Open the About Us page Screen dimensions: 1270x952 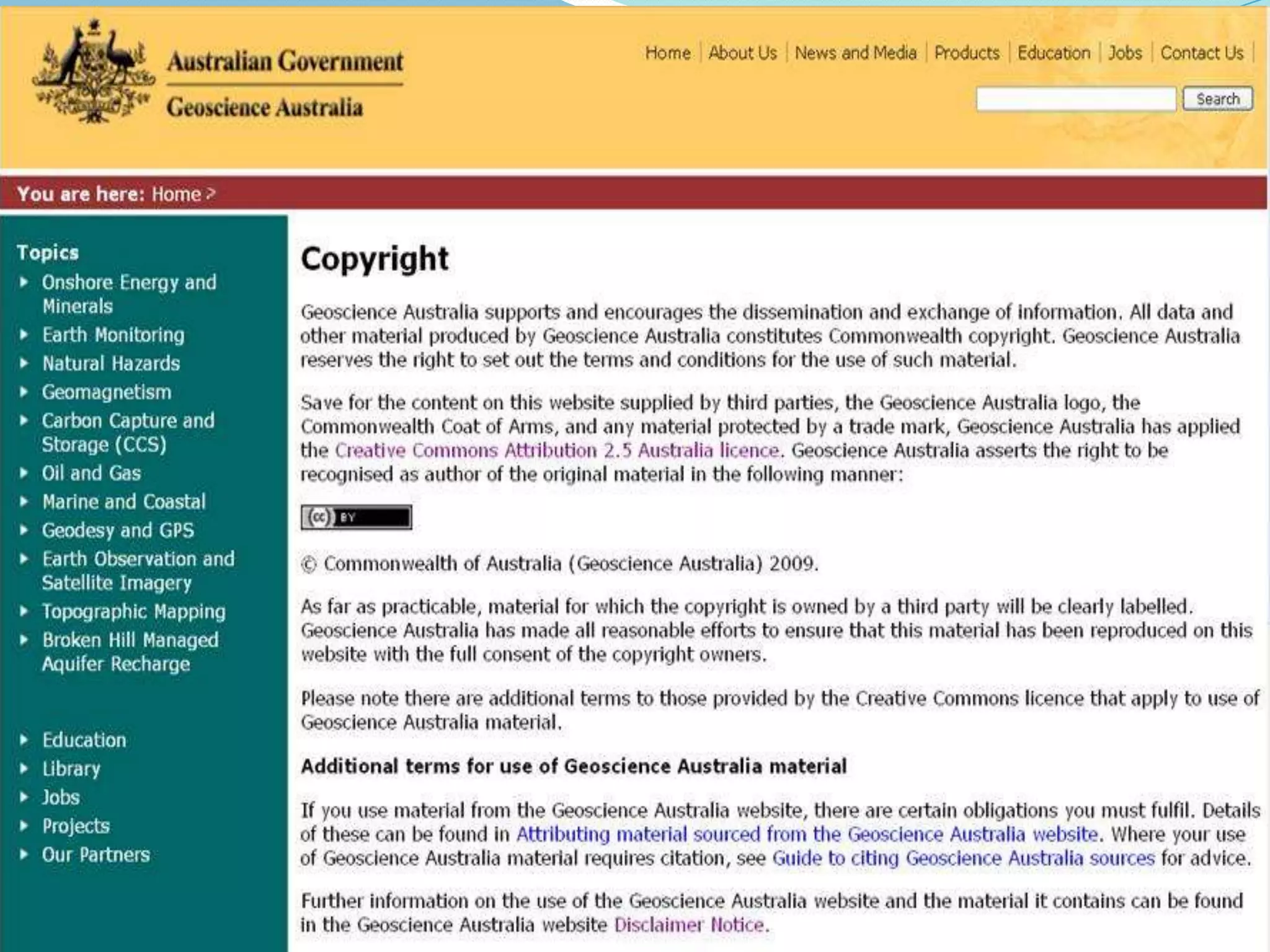[x=742, y=53]
